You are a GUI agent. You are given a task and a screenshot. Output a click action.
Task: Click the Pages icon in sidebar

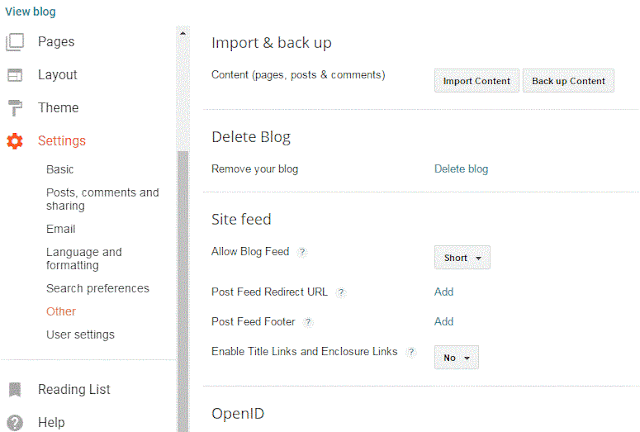coord(15,42)
